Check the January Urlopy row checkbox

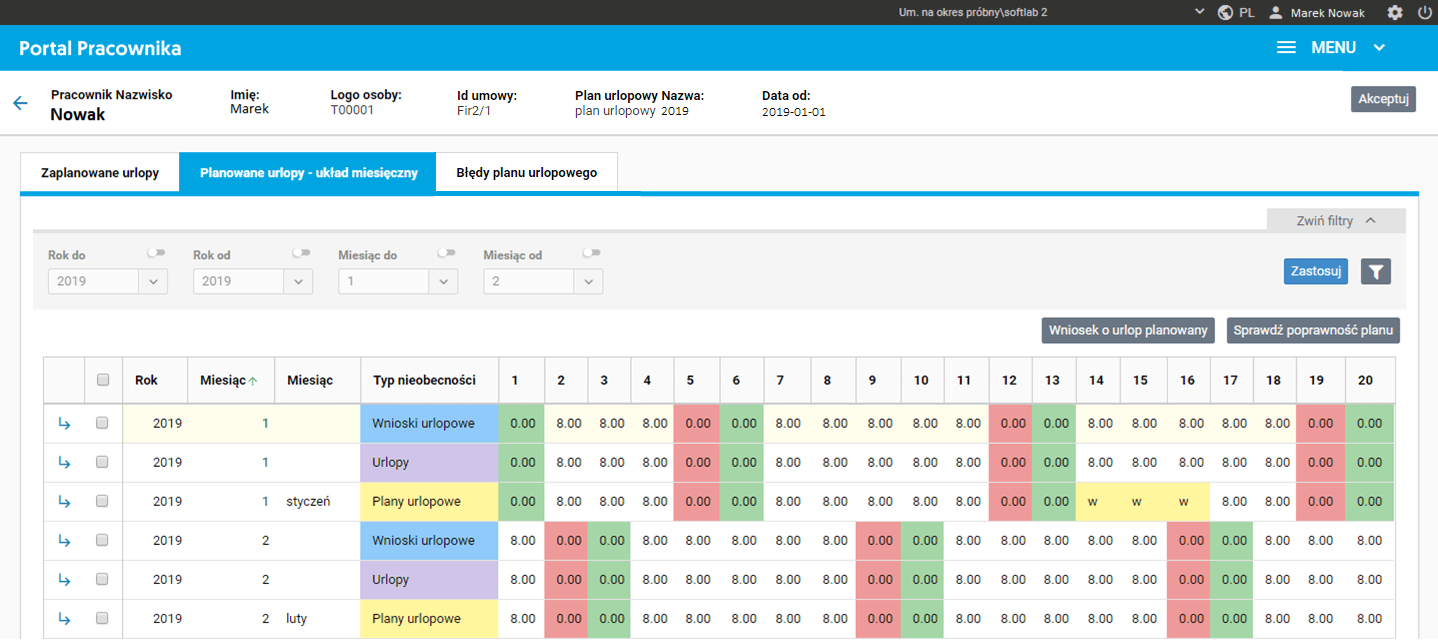tap(102, 462)
